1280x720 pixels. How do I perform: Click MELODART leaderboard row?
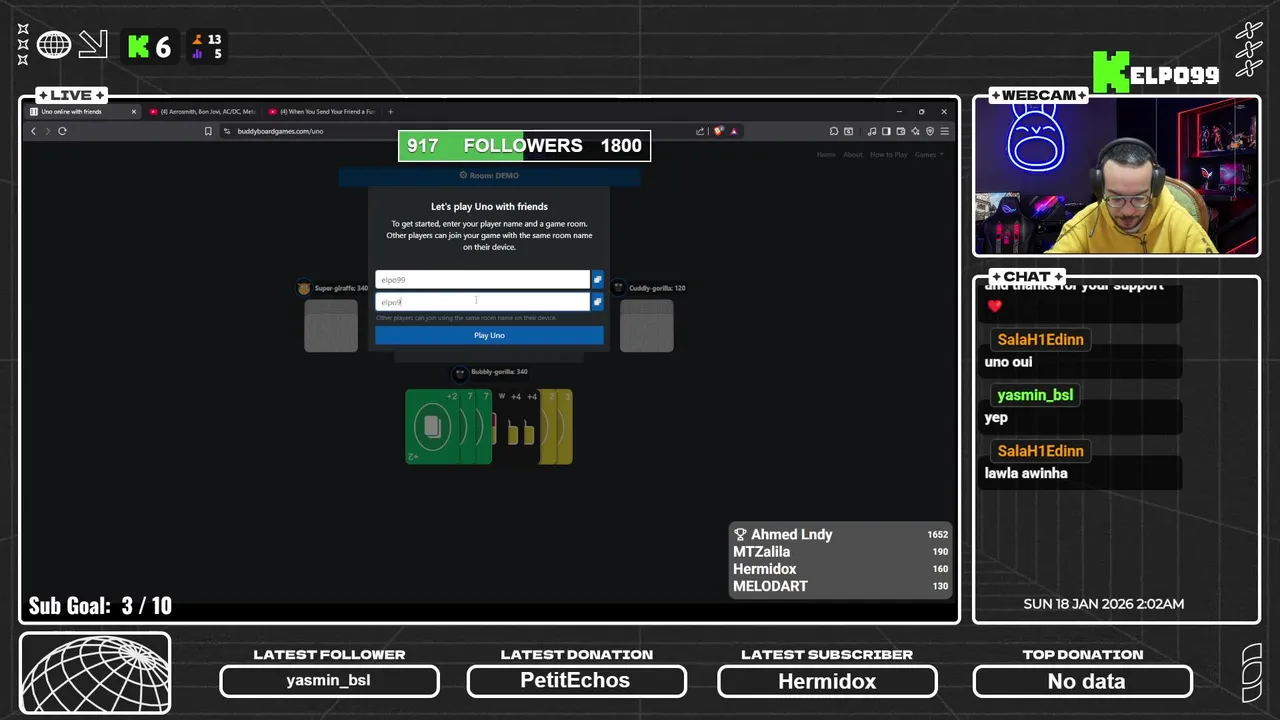pos(840,586)
